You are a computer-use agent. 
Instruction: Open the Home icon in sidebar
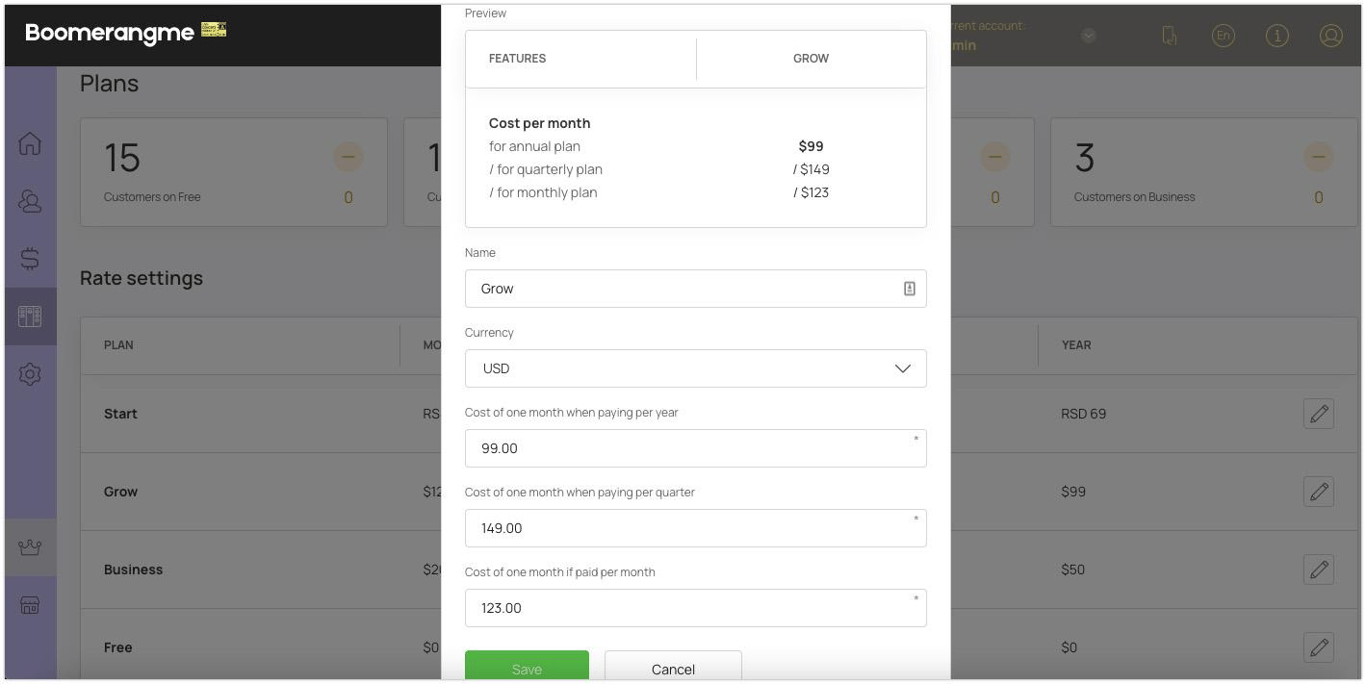[30, 144]
